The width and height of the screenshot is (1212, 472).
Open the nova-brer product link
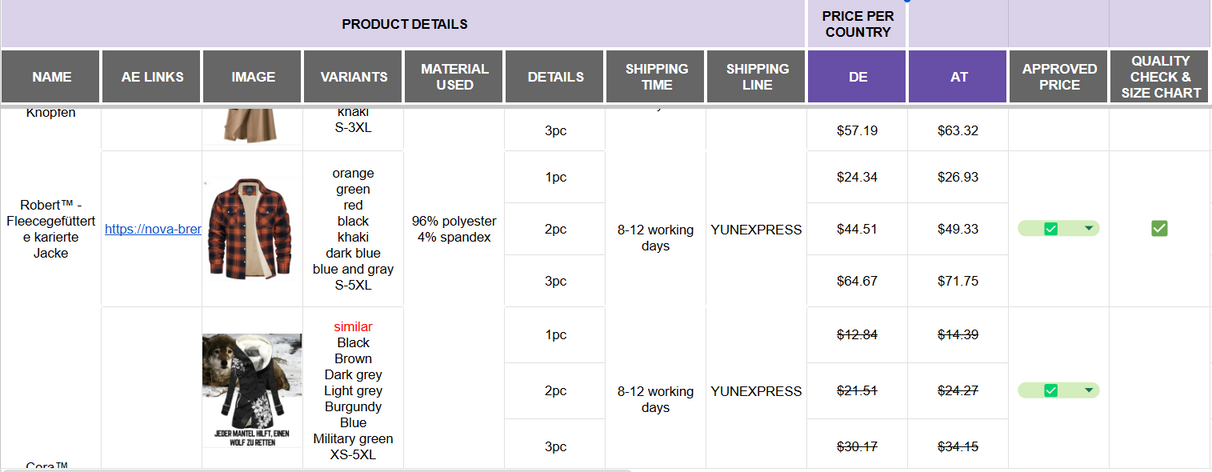click(153, 229)
